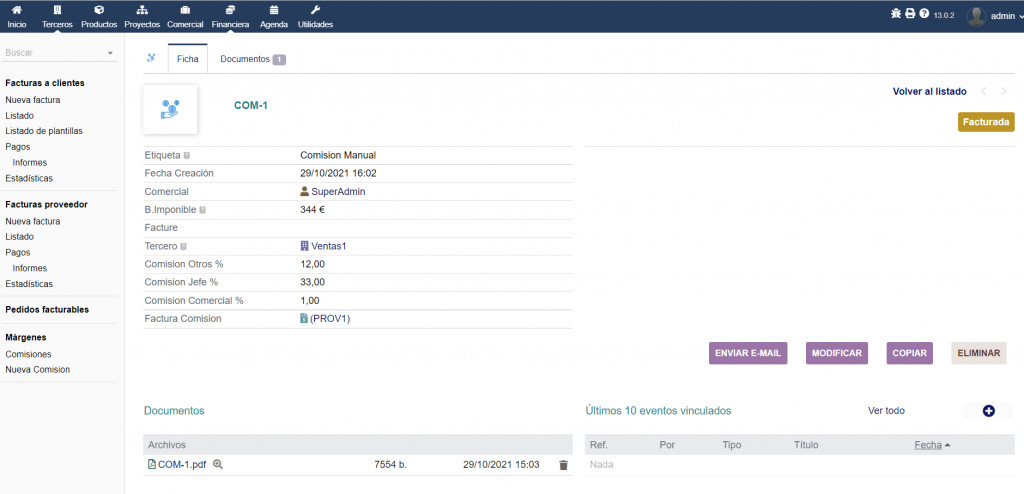Open Estadísticas under Facturas a clientes
Viewport: 1024px width, 494px height.
click(x=29, y=178)
